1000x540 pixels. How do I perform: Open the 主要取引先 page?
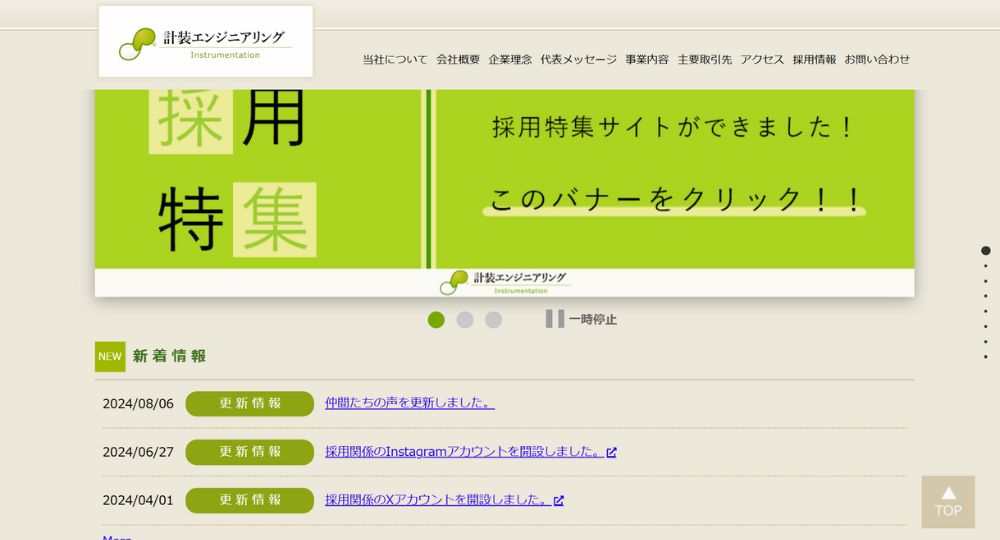tap(704, 59)
